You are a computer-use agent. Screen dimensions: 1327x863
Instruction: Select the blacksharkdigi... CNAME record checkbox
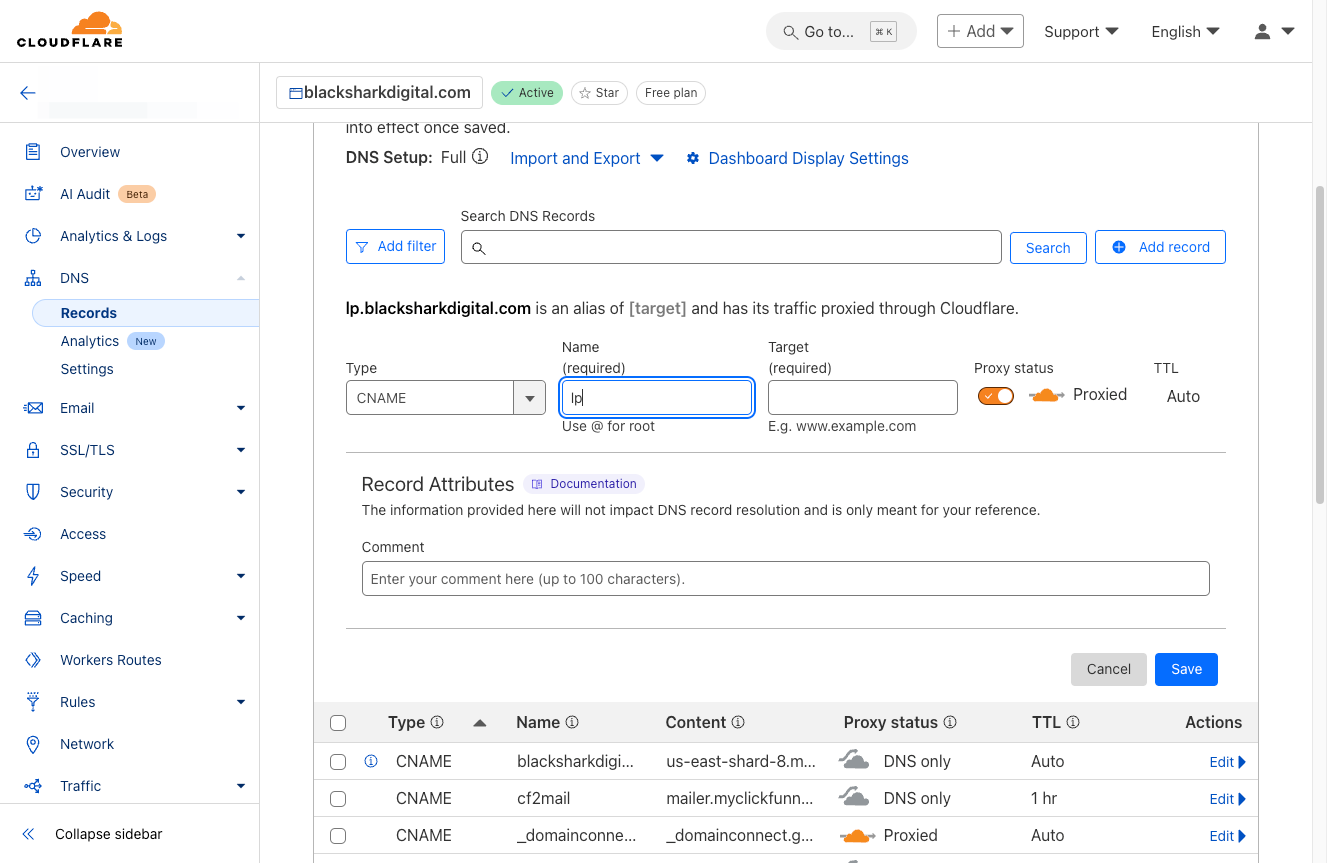338,762
